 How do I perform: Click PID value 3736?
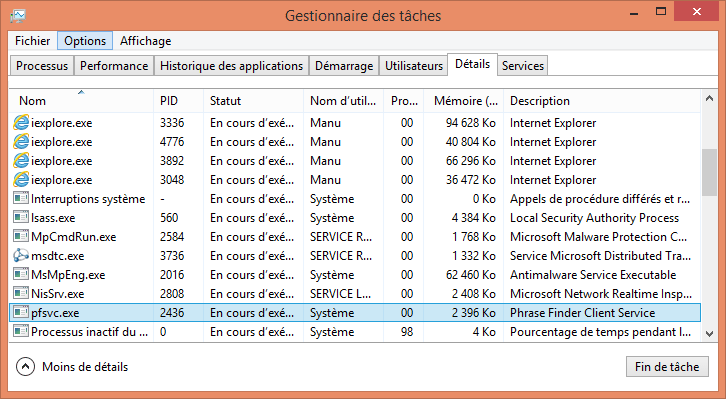pos(172,256)
